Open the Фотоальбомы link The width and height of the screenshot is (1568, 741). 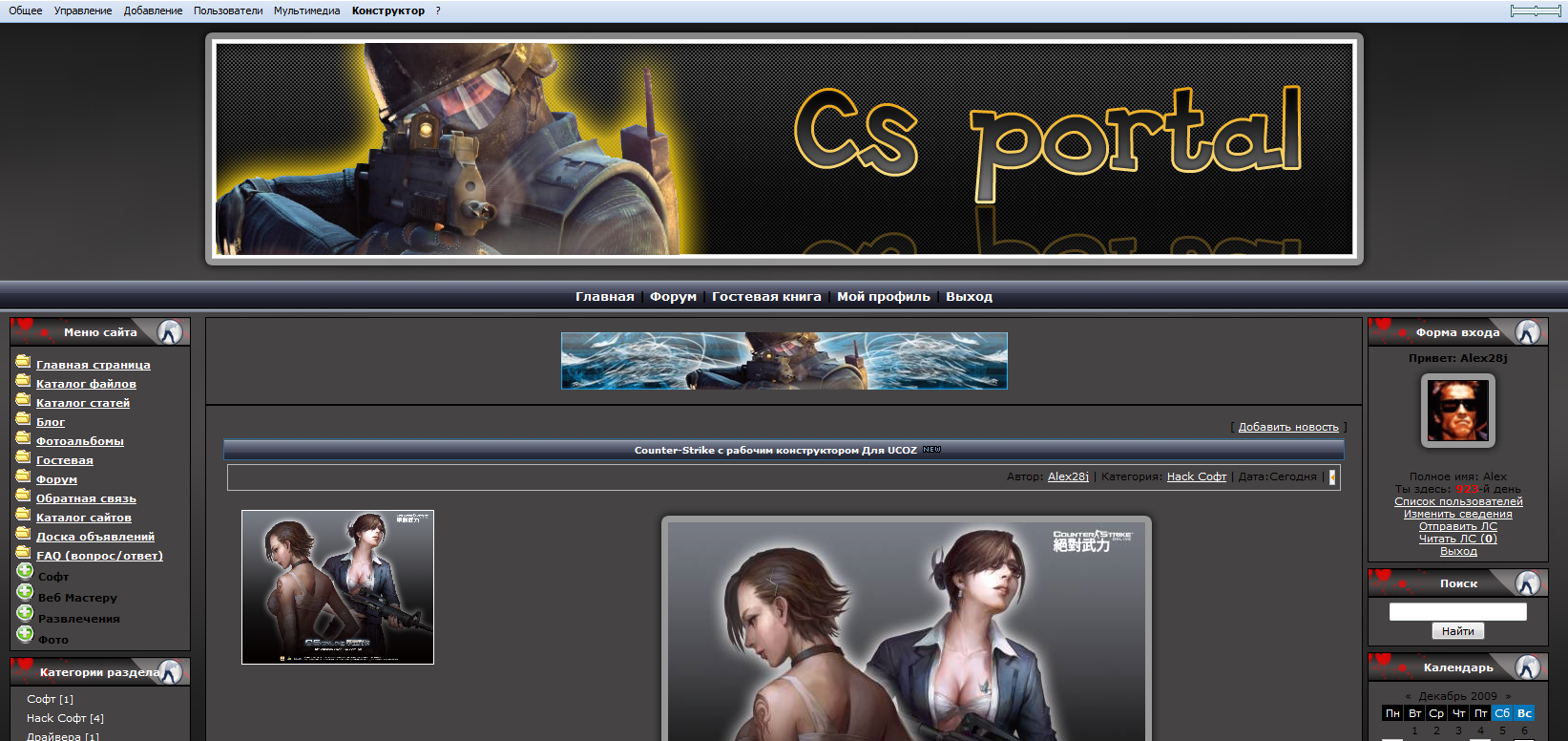pos(80,441)
